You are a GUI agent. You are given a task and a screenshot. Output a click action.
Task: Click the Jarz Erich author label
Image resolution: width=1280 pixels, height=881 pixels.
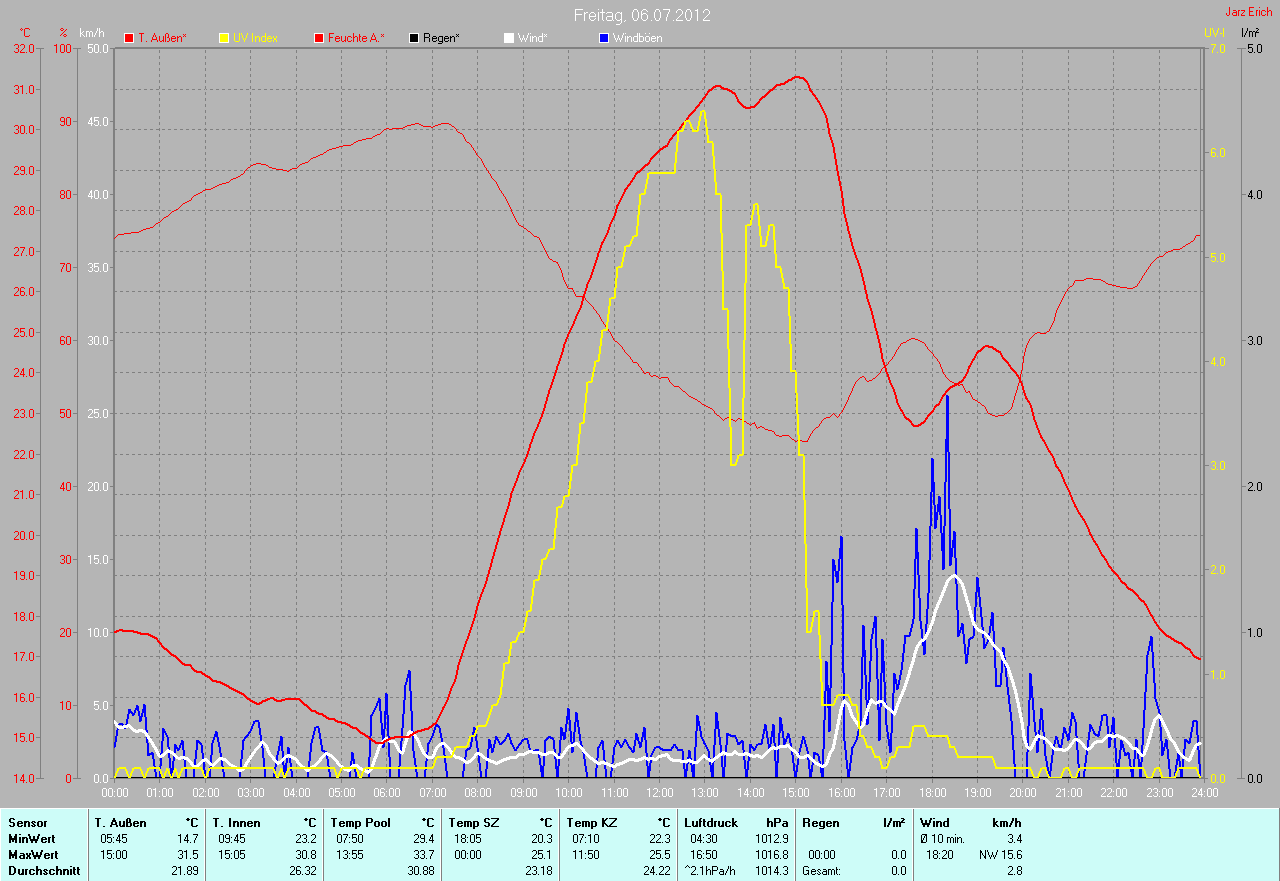[1249, 12]
